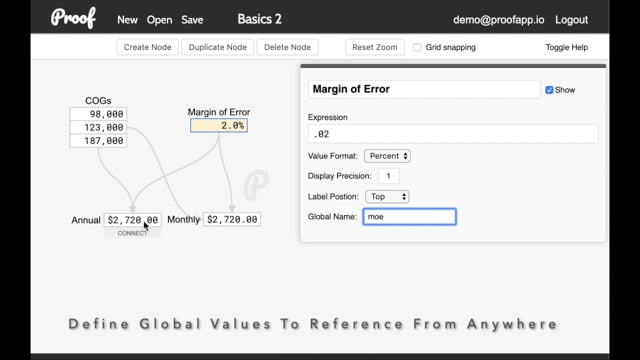
Task: Uncheck the Show checkbox
Action: (x=549, y=90)
